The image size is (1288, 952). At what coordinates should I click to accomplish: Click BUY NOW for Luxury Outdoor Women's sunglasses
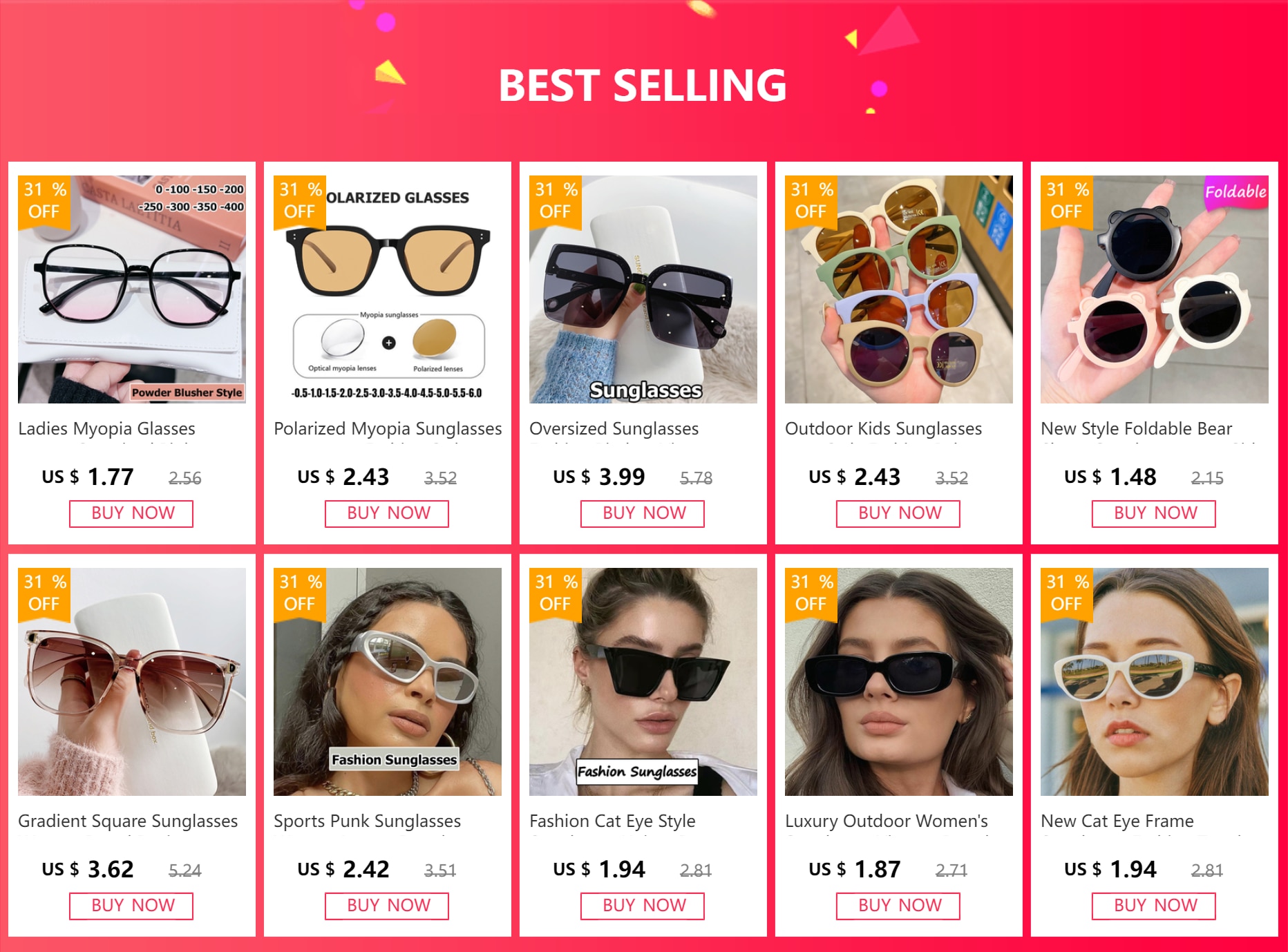(x=898, y=906)
